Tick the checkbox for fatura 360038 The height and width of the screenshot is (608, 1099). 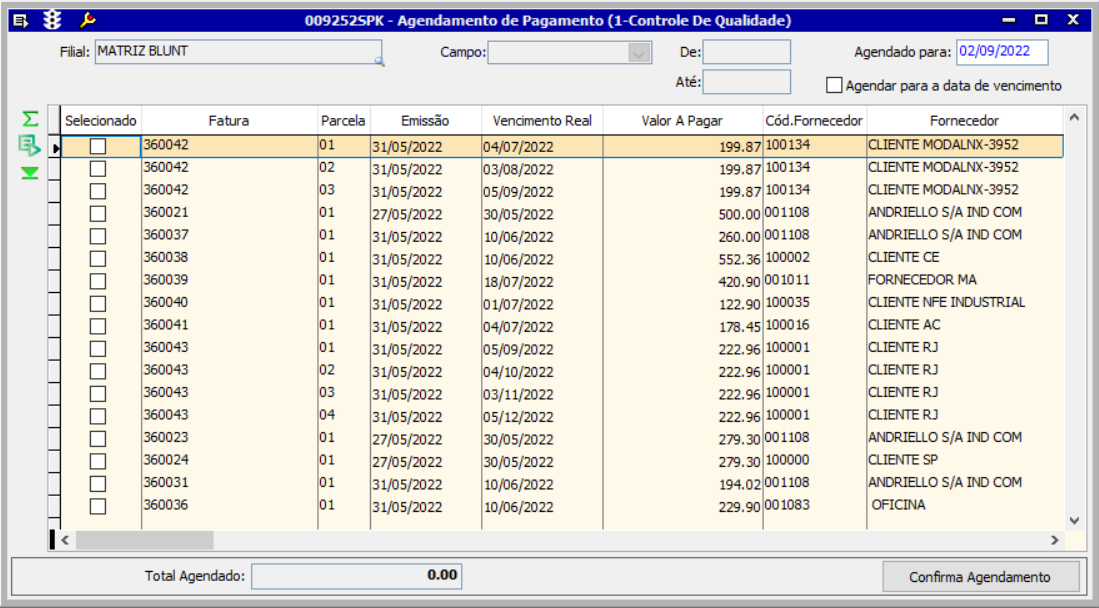(x=98, y=259)
